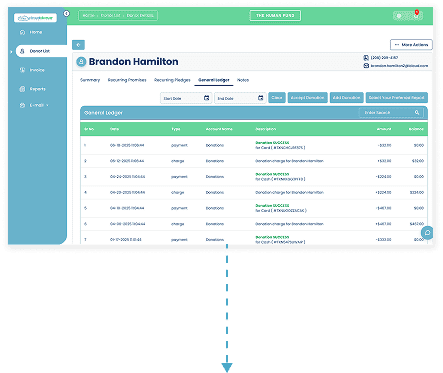Screen dimensions: 443x373
Task: Click the Invoice sidebar icon
Action: pyautogui.click(x=22, y=70)
